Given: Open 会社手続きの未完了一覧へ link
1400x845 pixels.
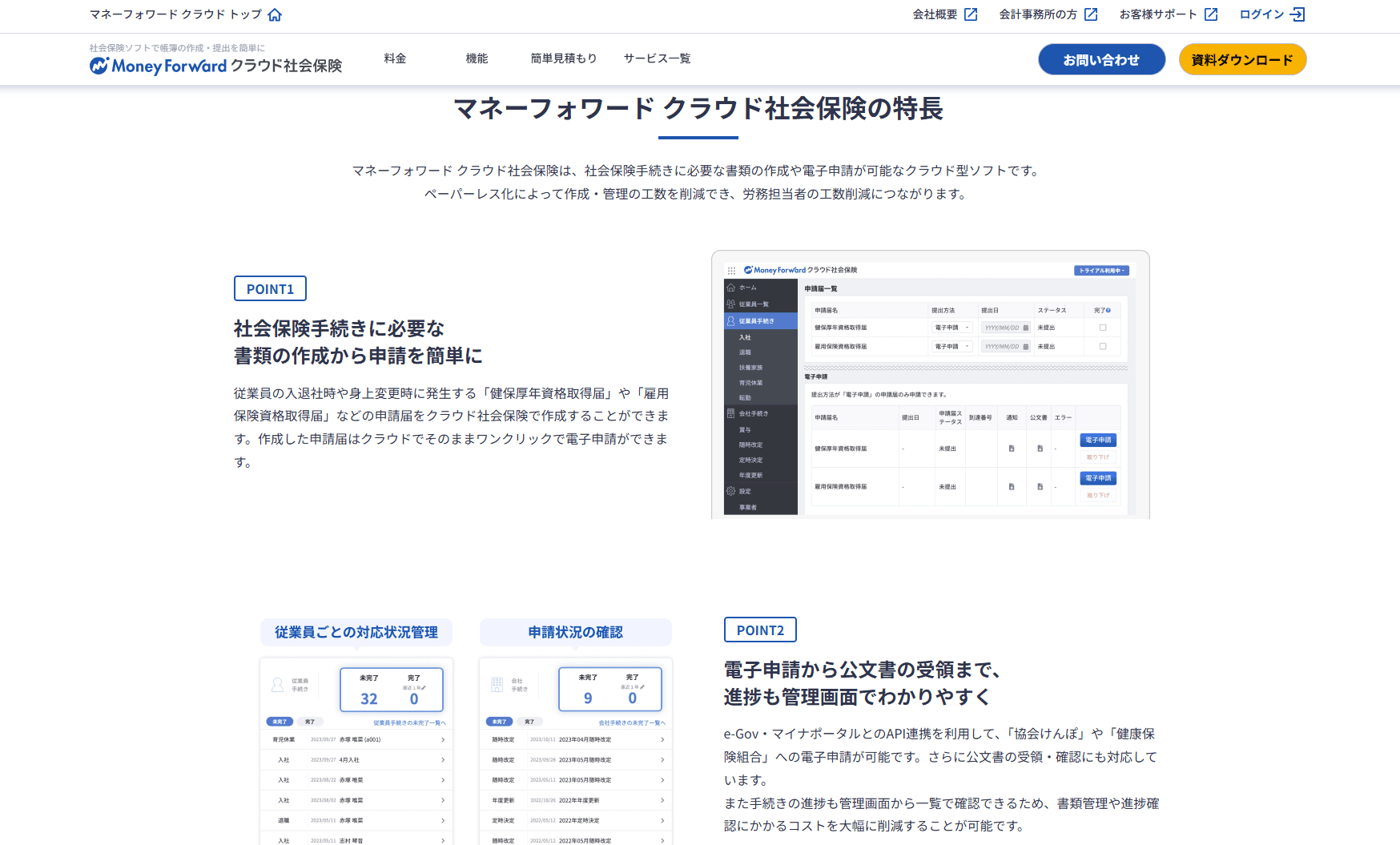Looking at the screenshot, I should [x=632, y=722].
